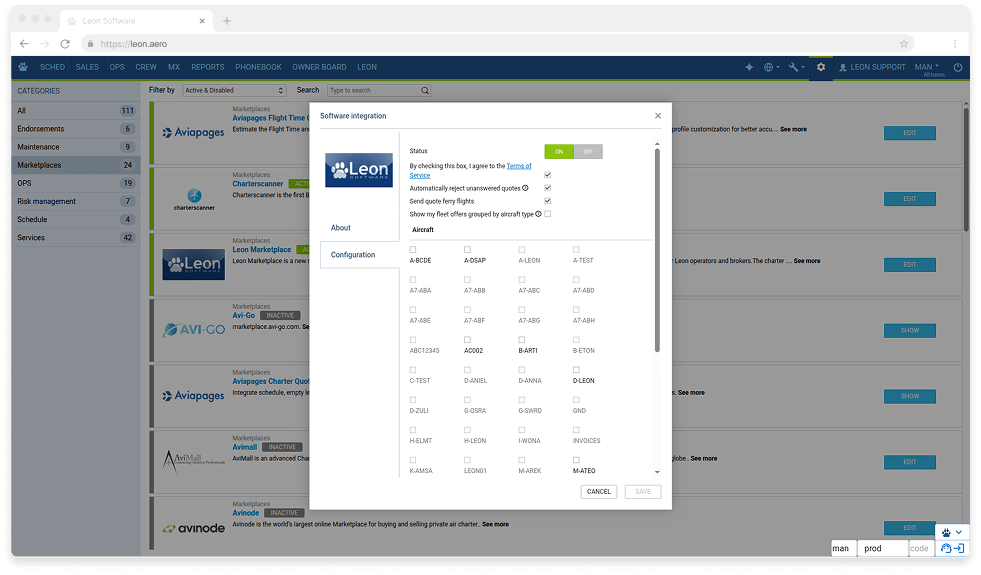The height and width of the screenshot is (575, 981).
Task: Open the PHONEBOOK menu
Action: pyautogui.click(x=258, y=67)
